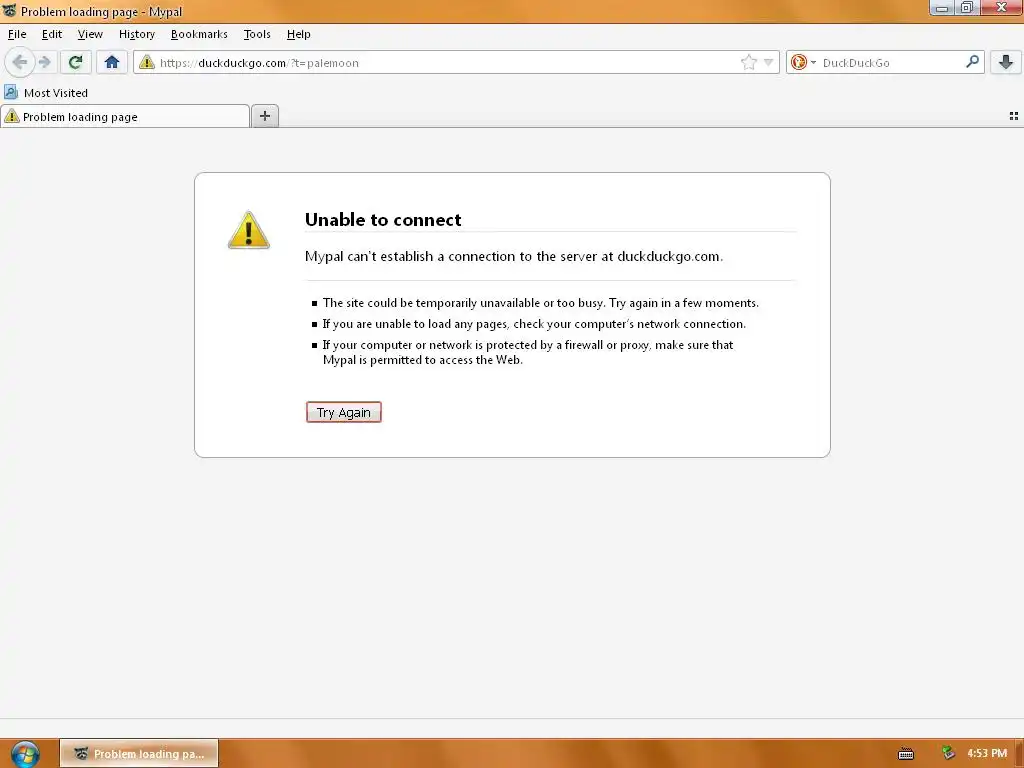Open the History menu

point(136,34)
